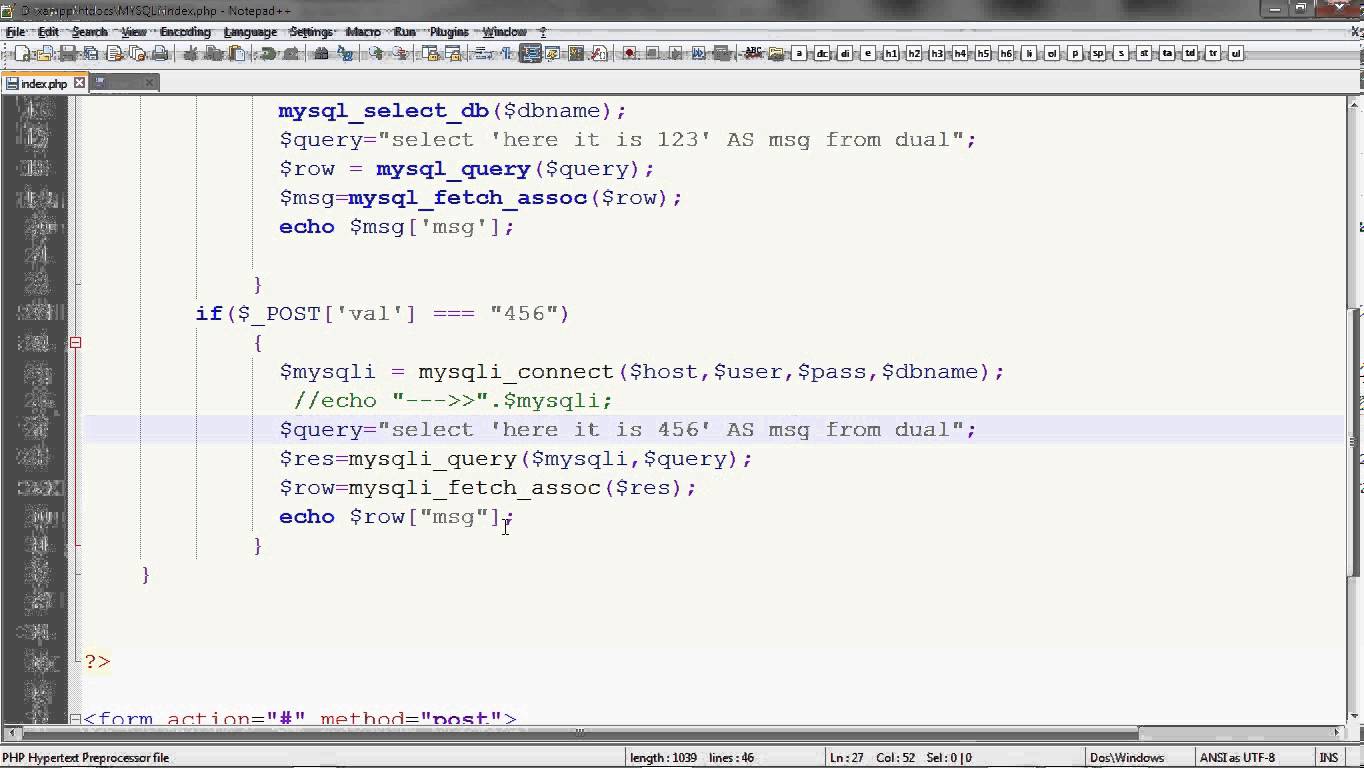1364x768 pixels.
Task: Open Find dialog with binoculars icon
Action: pos(322,53)
